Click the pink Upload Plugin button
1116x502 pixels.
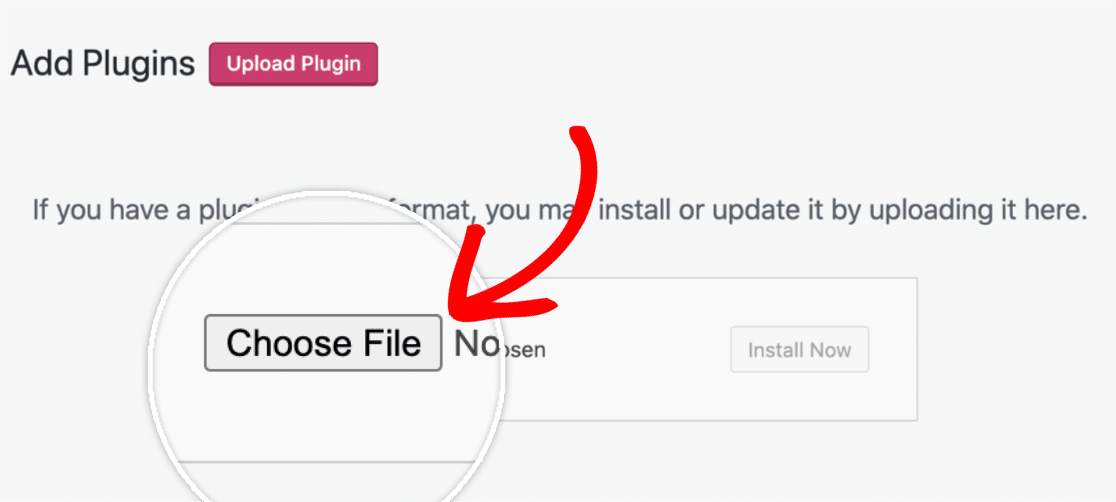coord(293,64)
